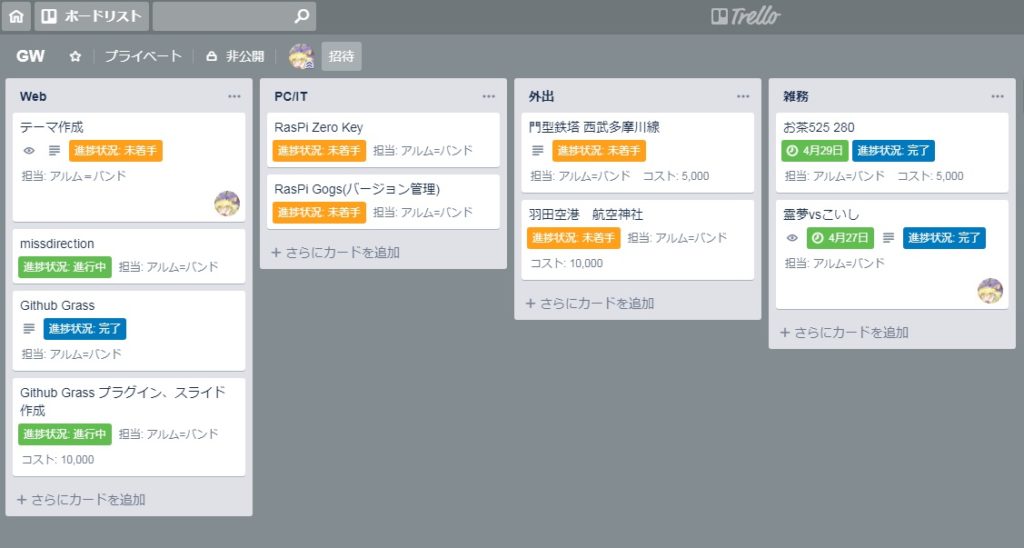Click description icon on Github Grass card
The image size is (1024, 548).
pyautogui.click(x=29, y=329)
